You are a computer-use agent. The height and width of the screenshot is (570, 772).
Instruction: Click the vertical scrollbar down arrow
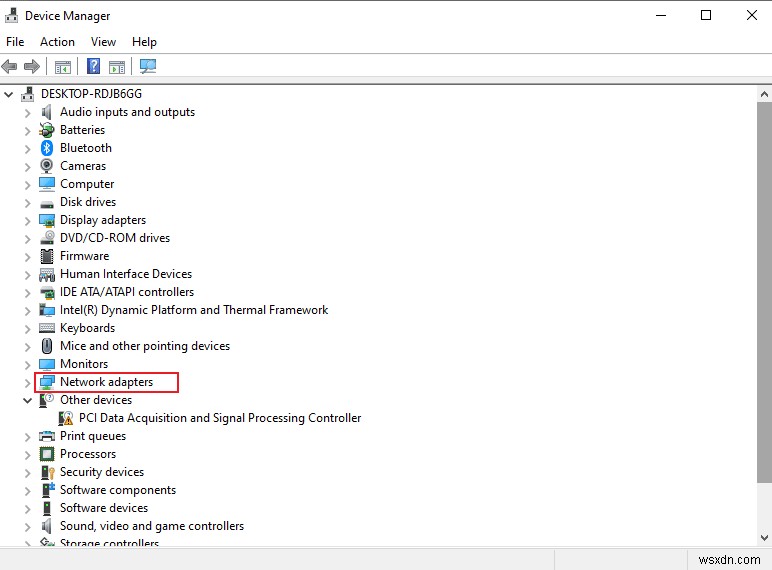764,538
